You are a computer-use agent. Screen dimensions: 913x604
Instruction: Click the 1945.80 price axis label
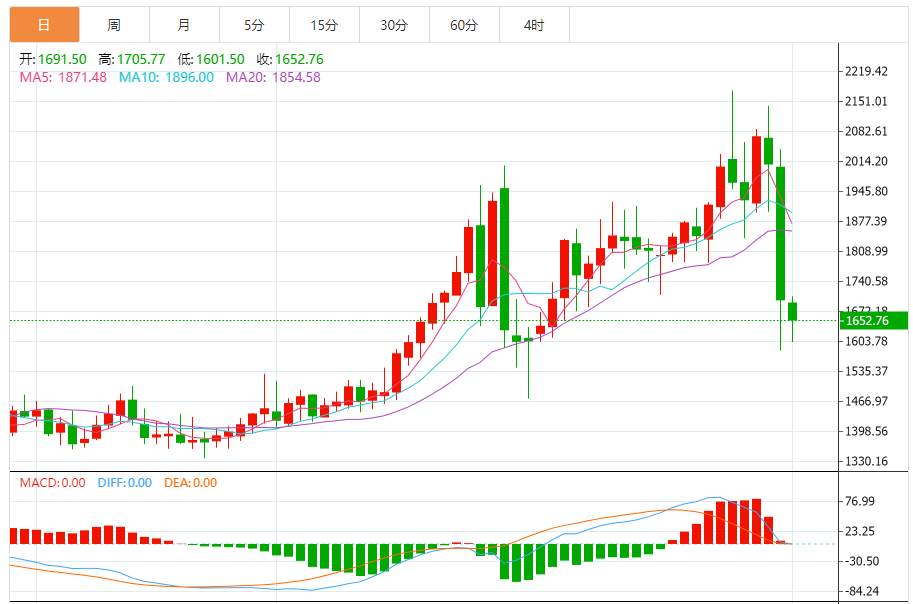866,192
